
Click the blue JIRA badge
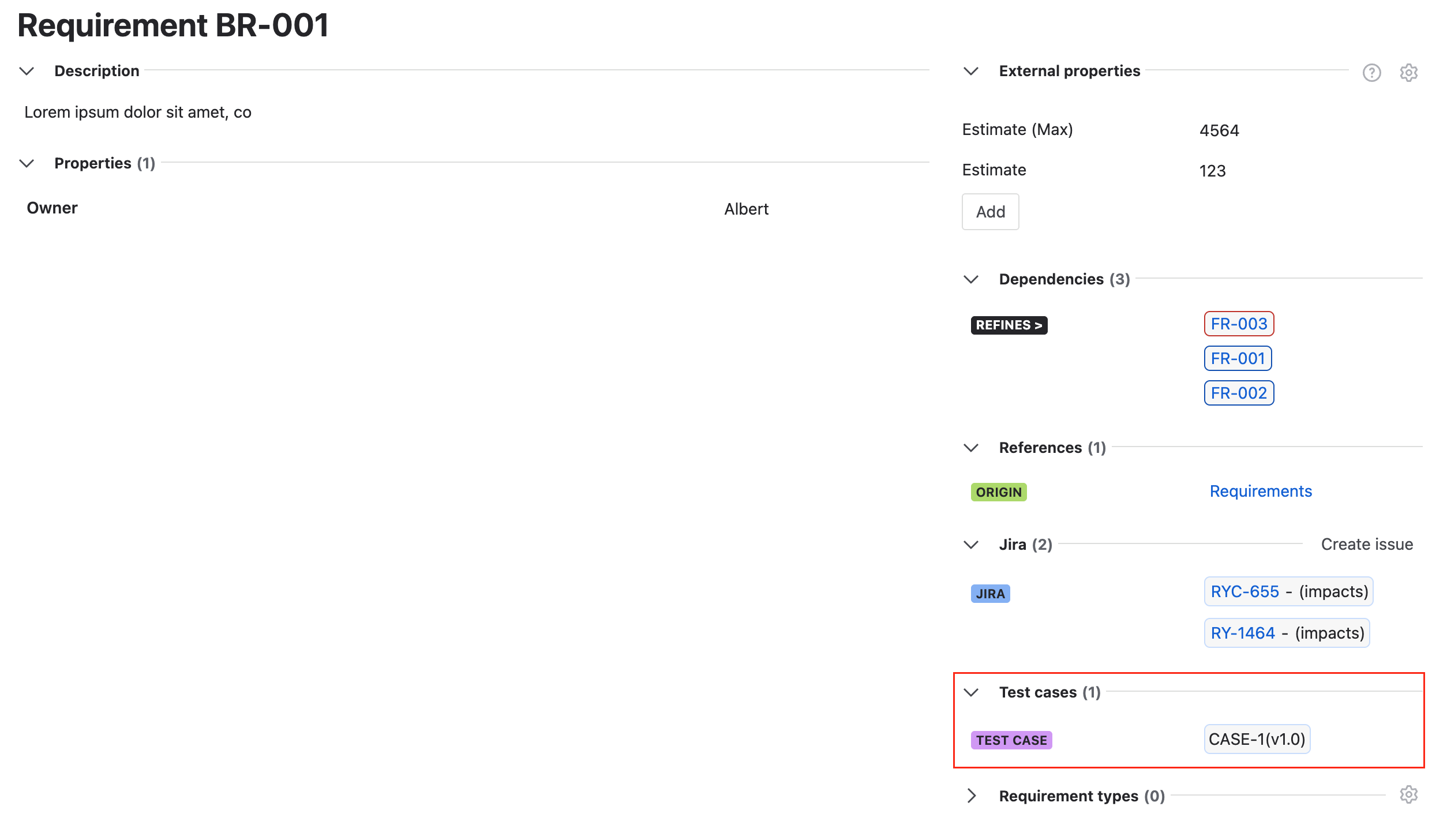point(990,593)
